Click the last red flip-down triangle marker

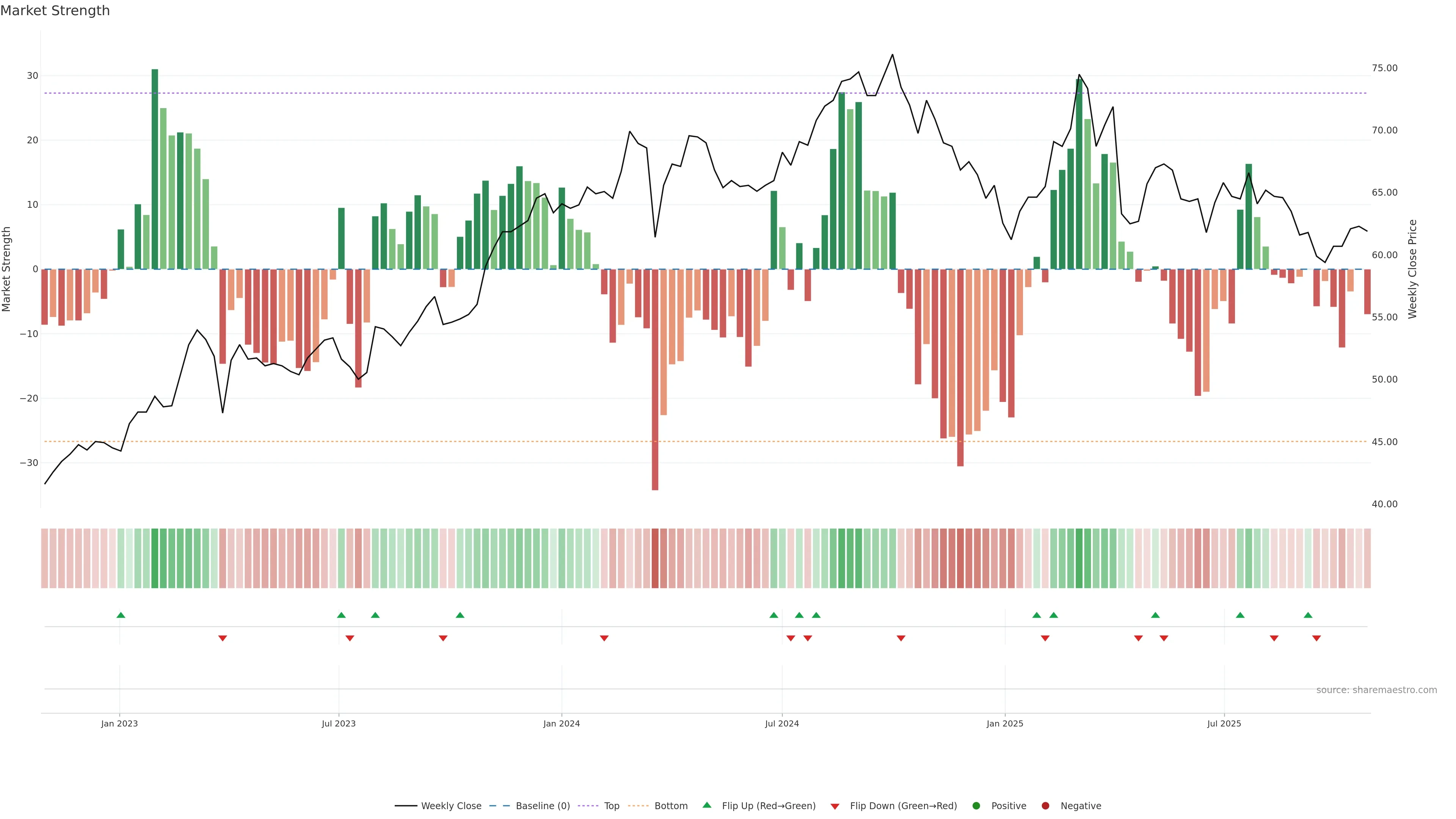(1316, 638)
